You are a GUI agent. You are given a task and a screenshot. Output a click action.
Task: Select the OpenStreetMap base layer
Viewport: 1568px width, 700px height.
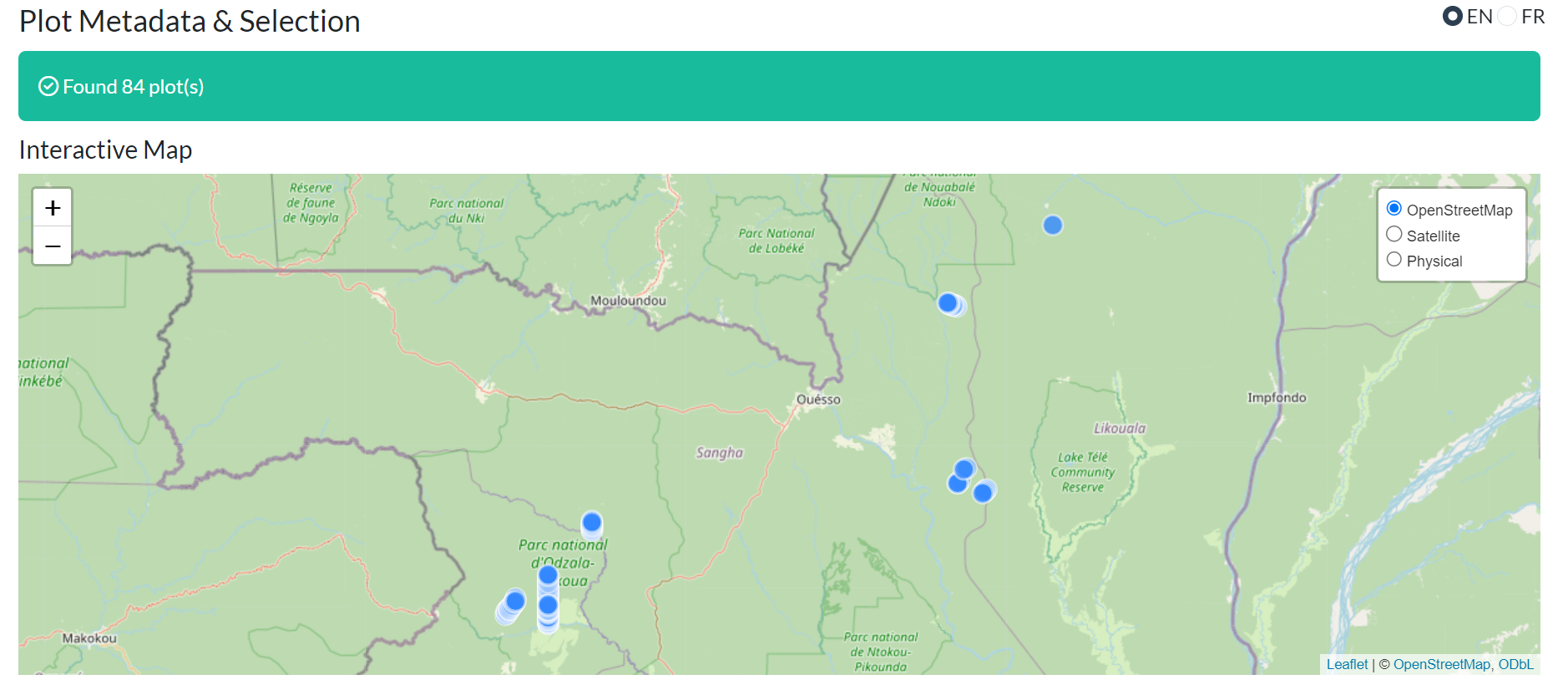tap(1393, 209)
